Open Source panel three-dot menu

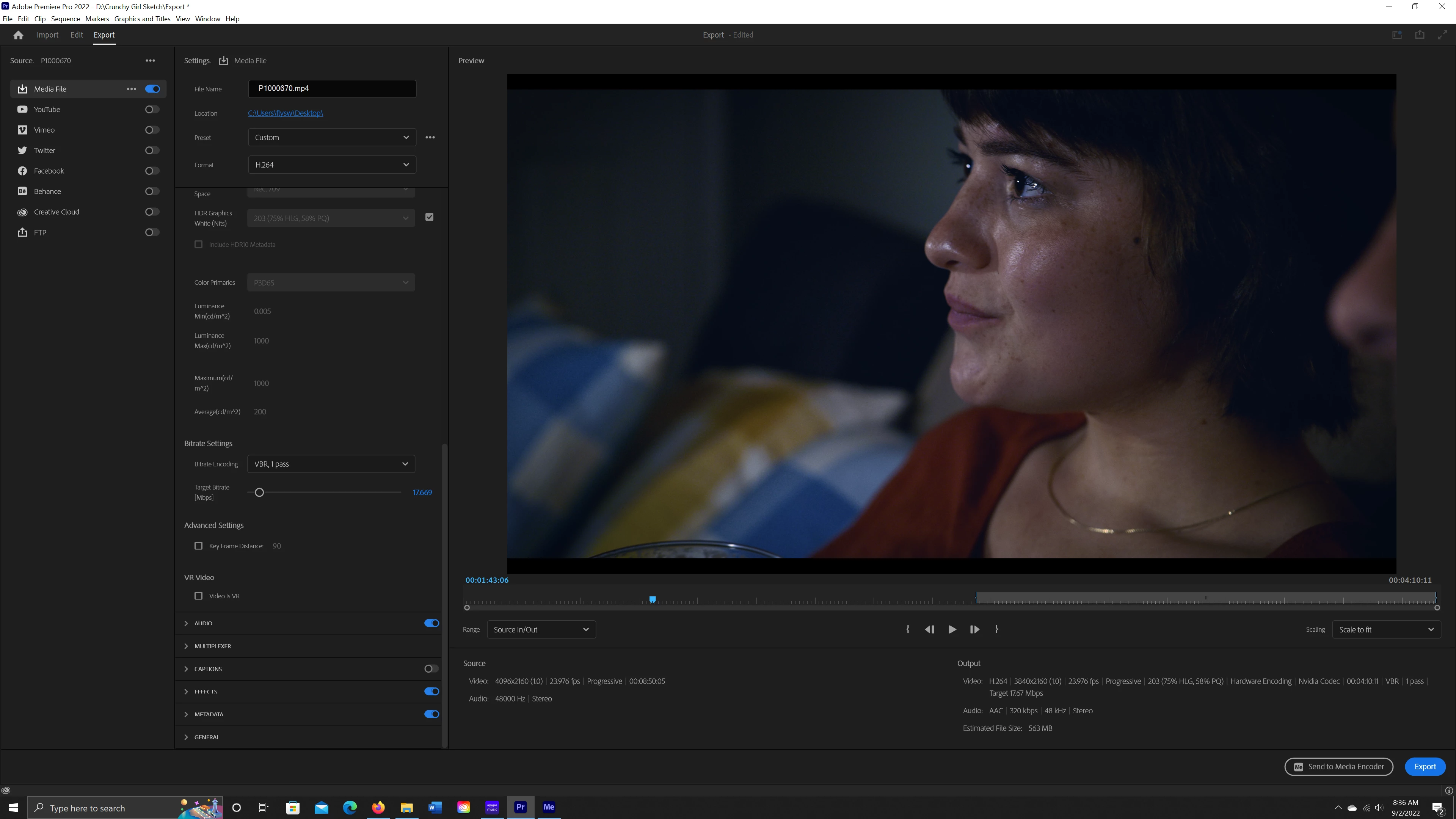pos(151,61)
